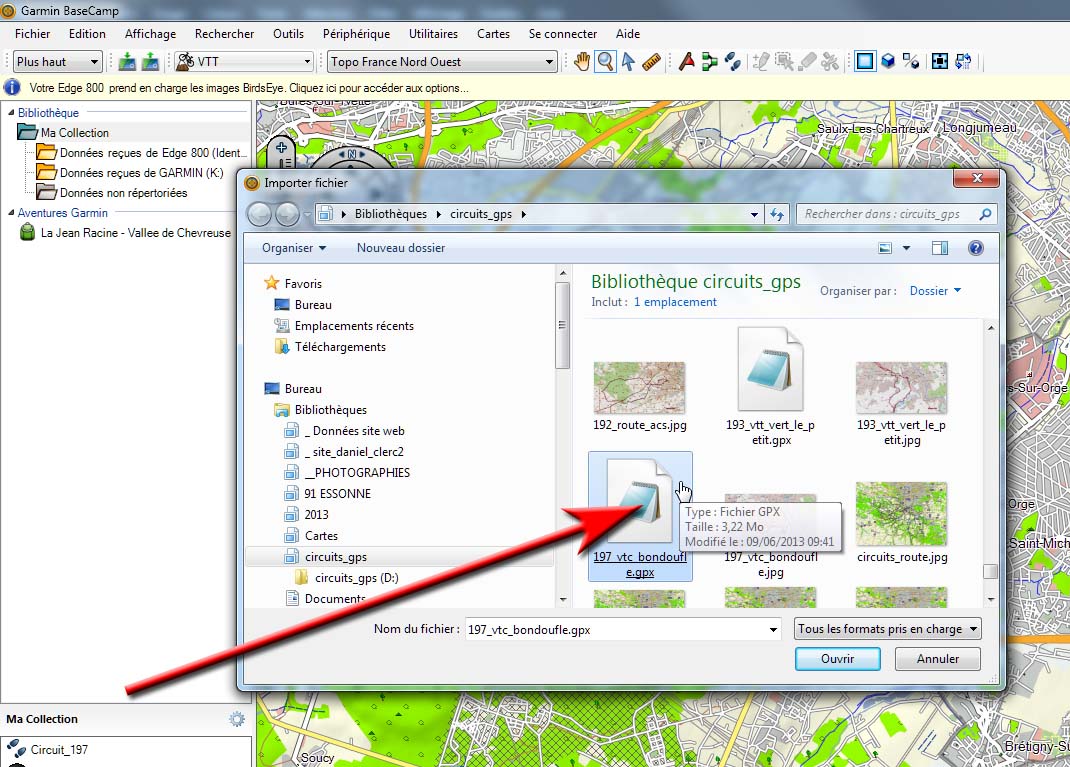The width and height of the screenshot is (1070, 767).
Task: Click Bibliothèques in the address breadcrumb
Action: [391, 214]
